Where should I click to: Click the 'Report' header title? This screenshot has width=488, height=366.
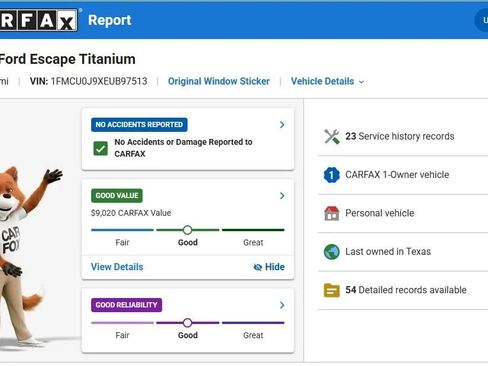pyautogui.click(x=110, y=20)
